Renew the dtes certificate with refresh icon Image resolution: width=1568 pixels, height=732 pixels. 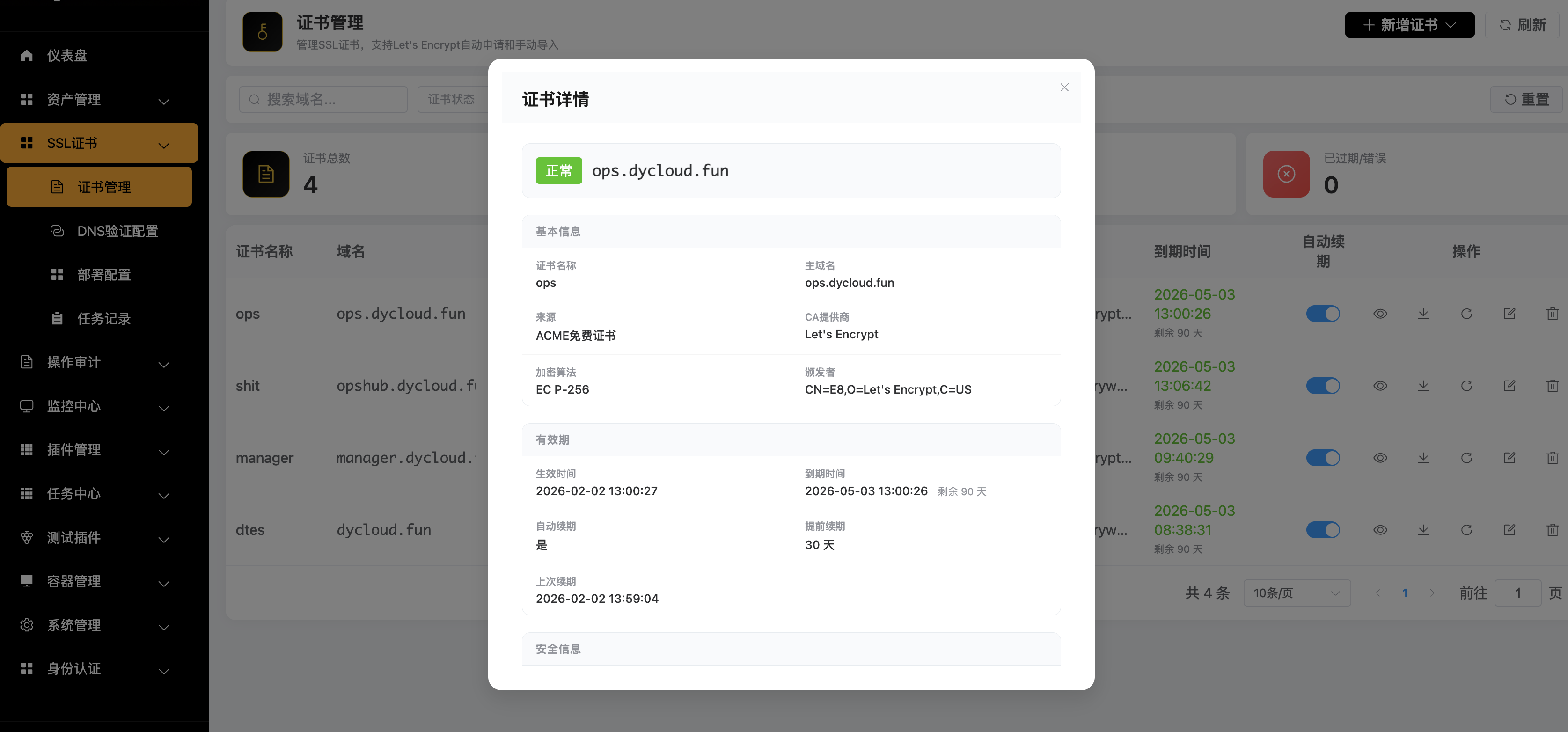pos(1466,529)
